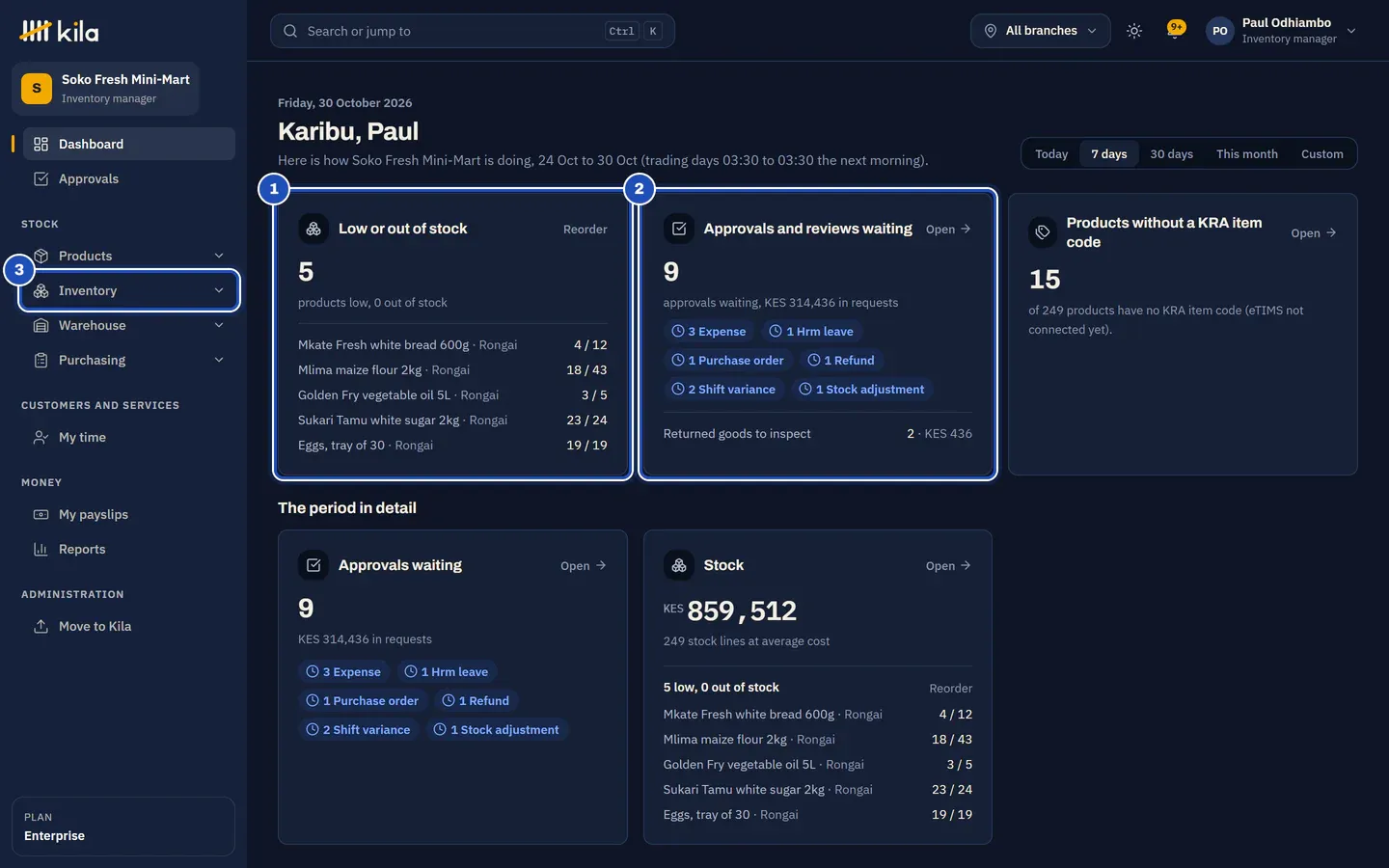Open Approvals and reviews waiting card link
Screen dimensions: 1389x868
948,230
